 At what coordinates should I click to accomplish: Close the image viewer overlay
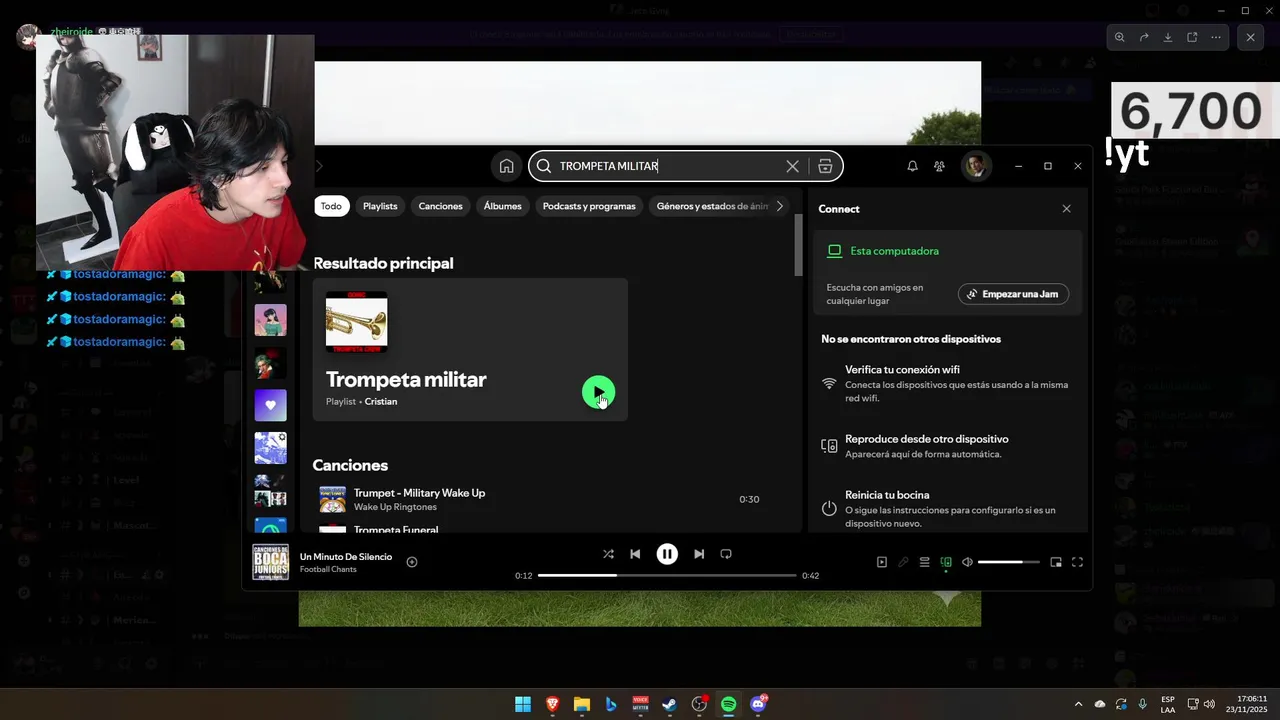click(1250, 37)
